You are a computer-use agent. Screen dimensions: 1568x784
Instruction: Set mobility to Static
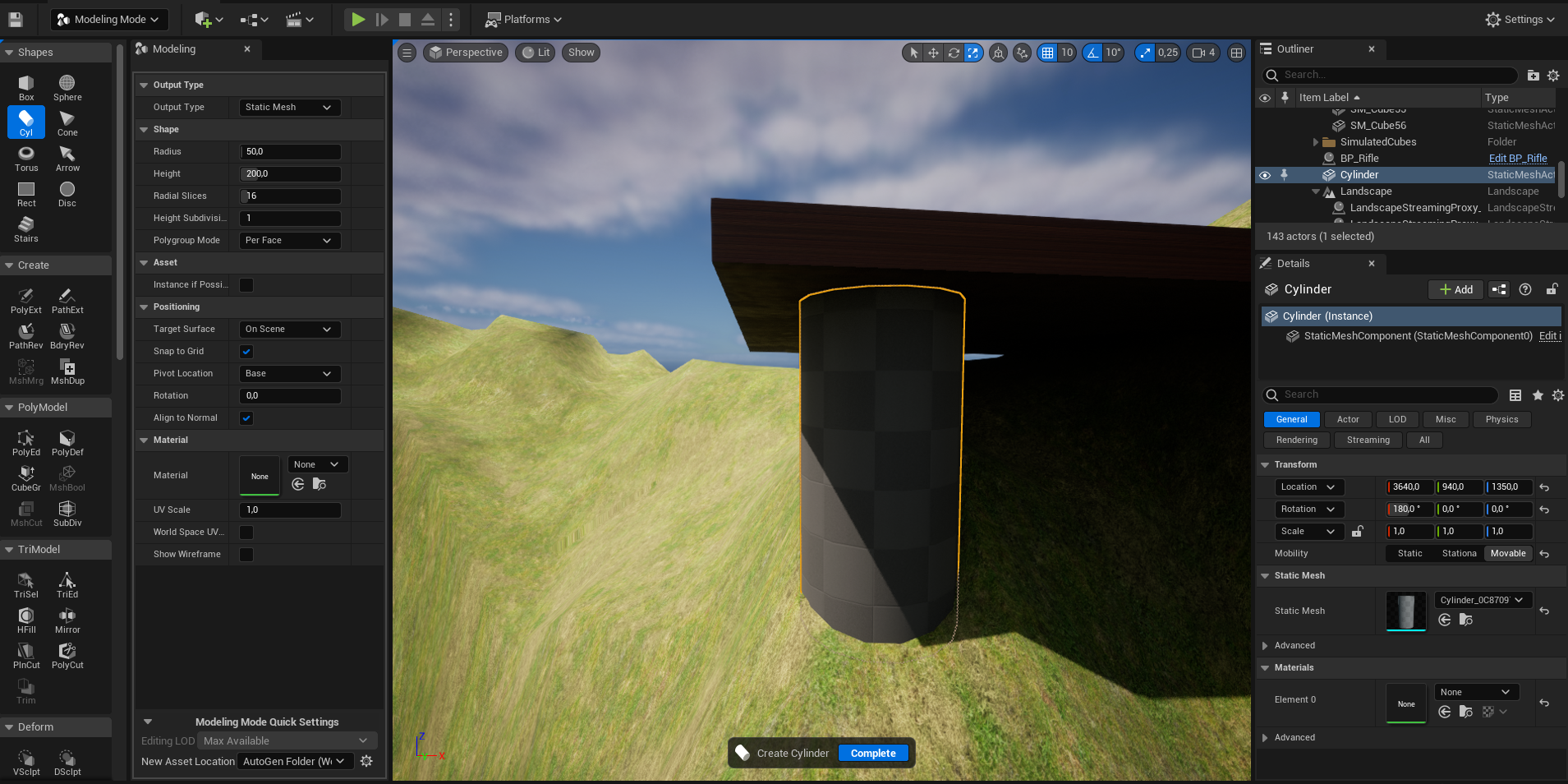click(1410, 554)
